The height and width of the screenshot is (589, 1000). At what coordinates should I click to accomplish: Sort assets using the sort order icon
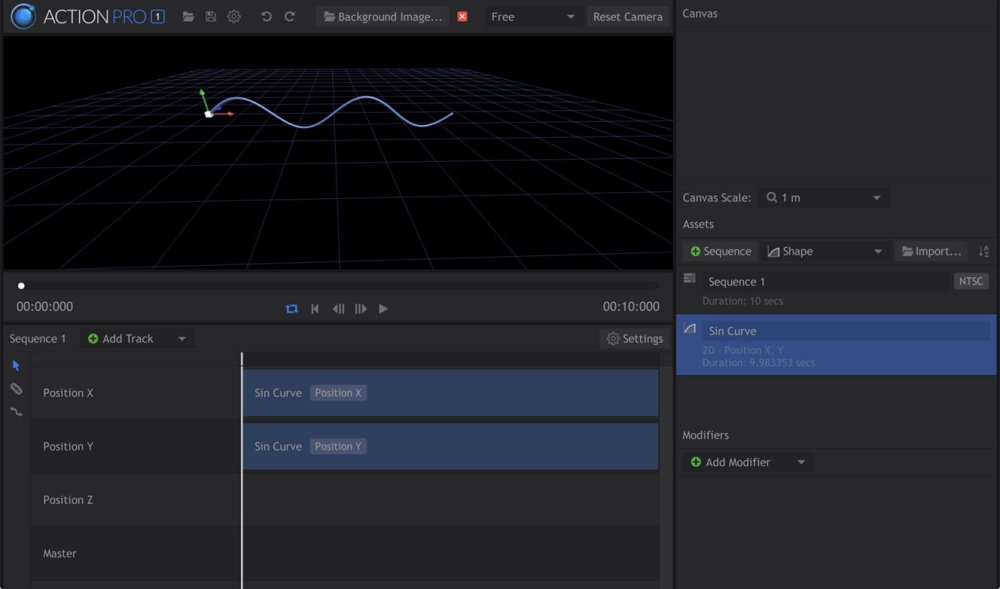point(983,252)
